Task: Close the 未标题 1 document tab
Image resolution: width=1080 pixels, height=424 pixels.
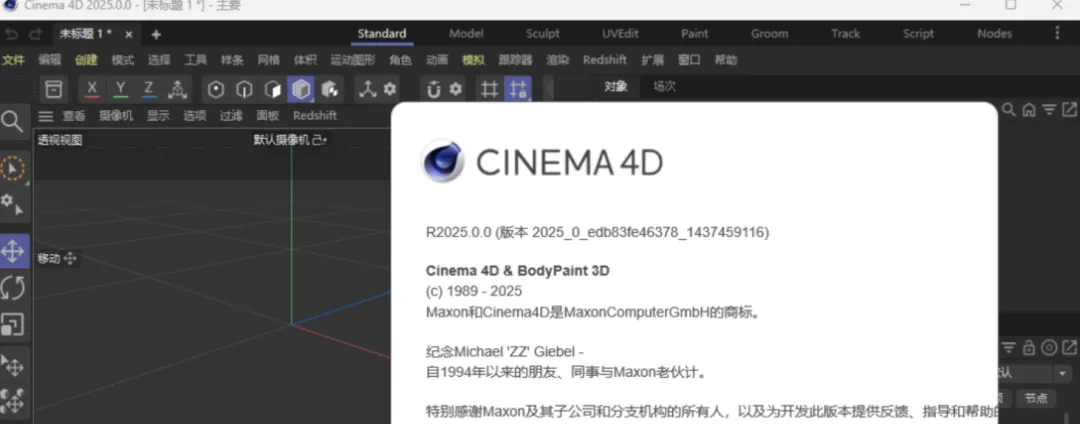Action: click(x=129, y=34)
